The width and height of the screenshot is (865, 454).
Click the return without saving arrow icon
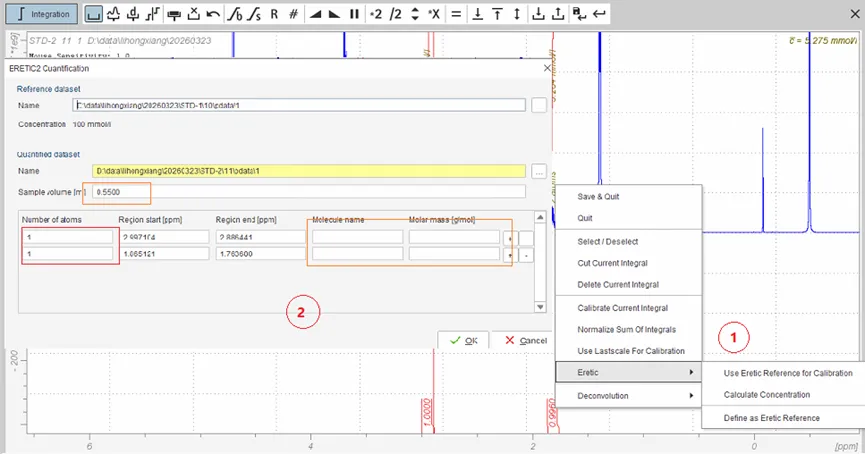tap(599, 14)
